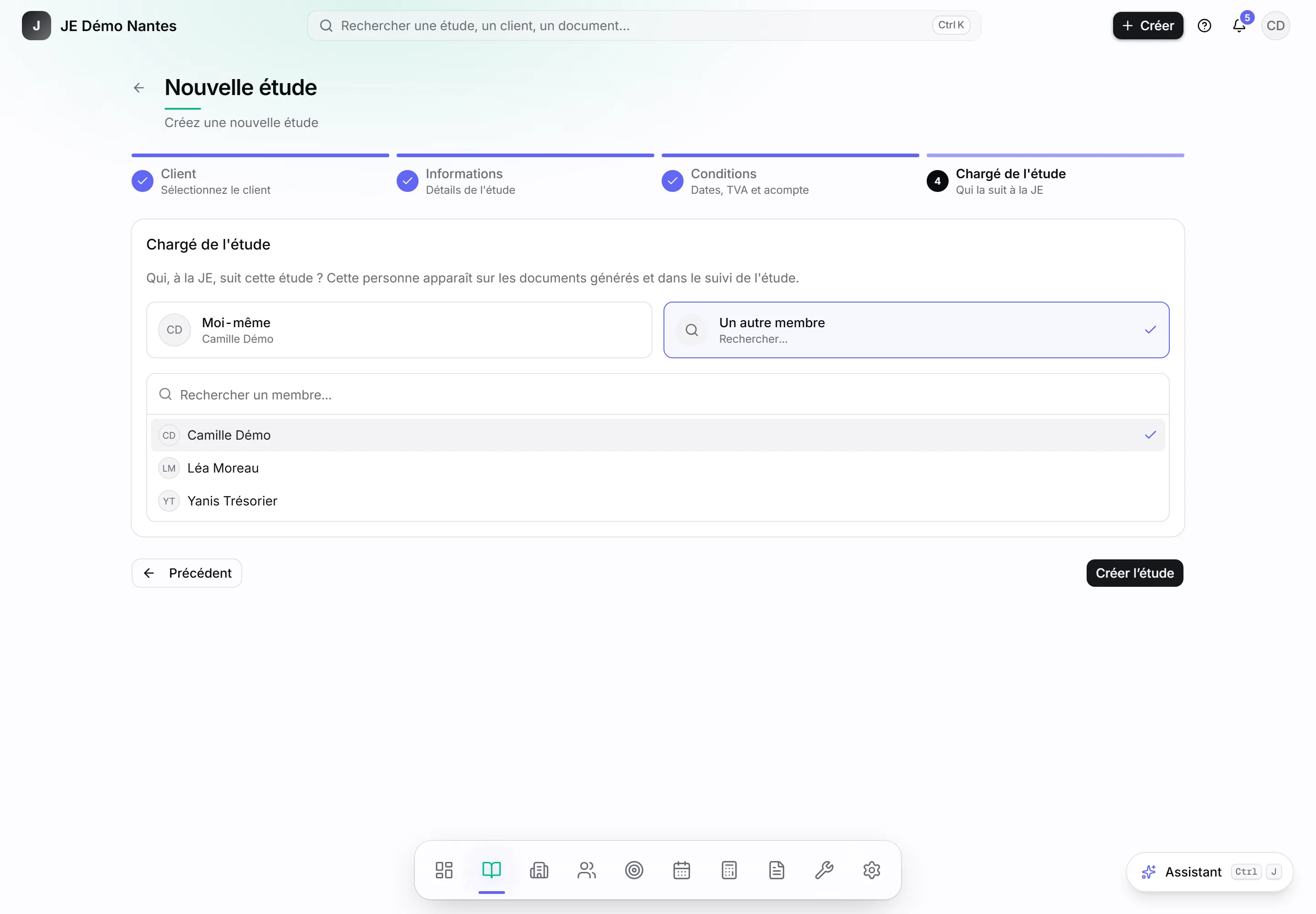Open the dashboard grid icon in bottom navigation
This screenshot has width=1316, height=914.
point(444,870)
